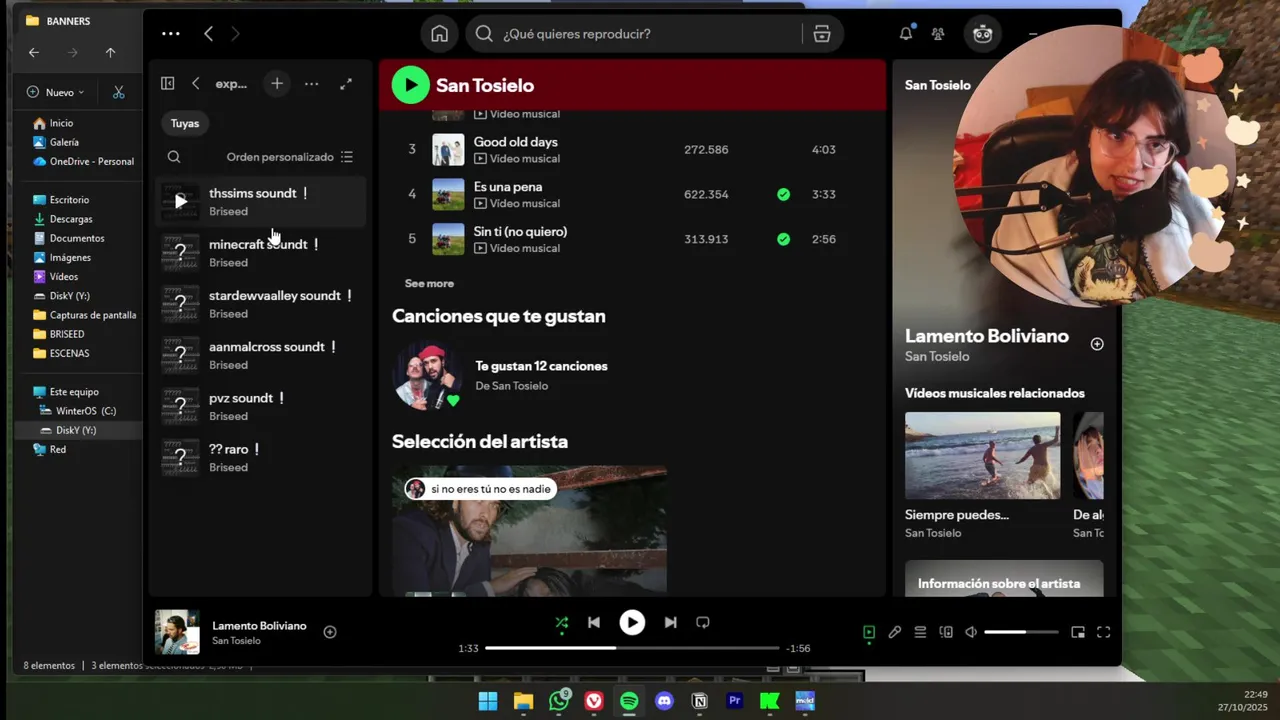Open notifications bell in Spotify
Viewport: 1280px width, 720px height.
906,34
